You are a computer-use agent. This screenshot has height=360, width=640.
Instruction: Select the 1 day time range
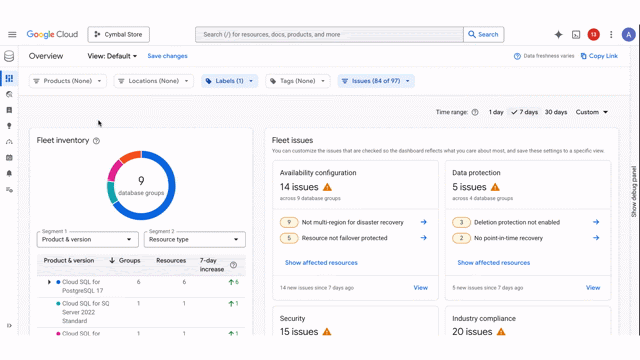[496, 112]
